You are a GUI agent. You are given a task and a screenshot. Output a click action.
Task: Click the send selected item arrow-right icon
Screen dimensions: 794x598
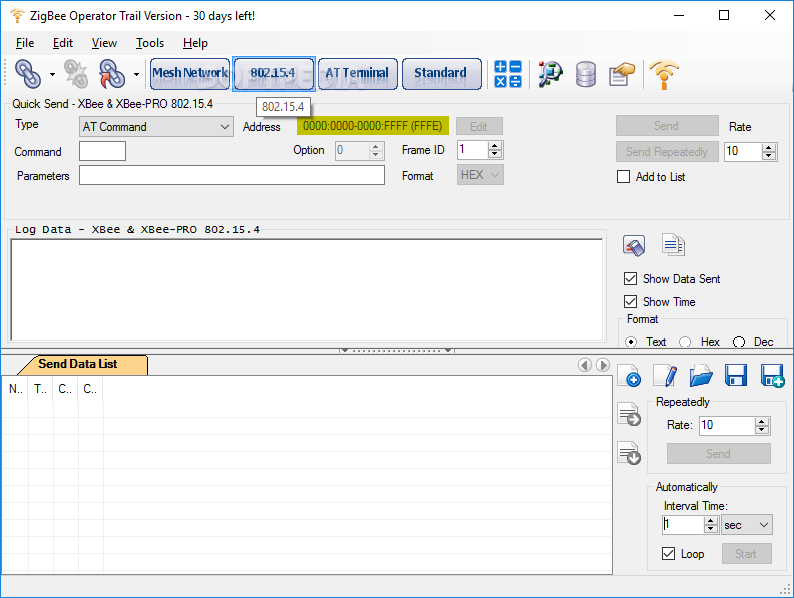click(x=629, y=415)
